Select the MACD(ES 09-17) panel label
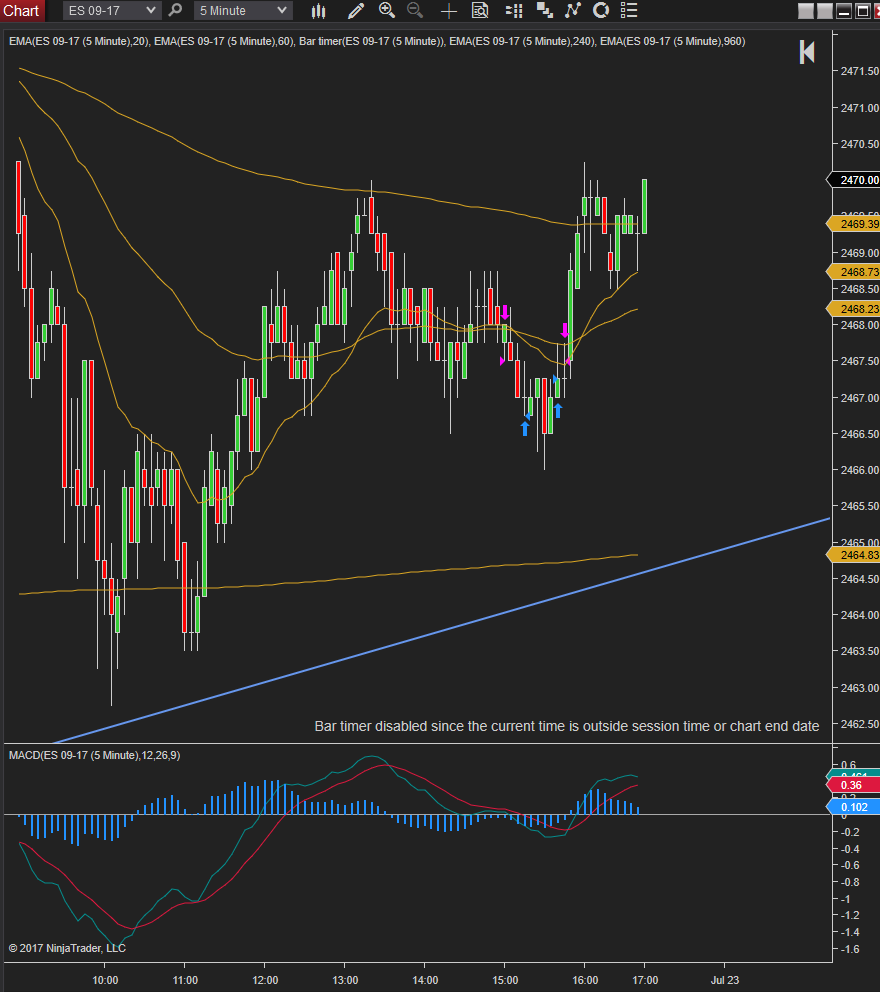The height and width of the screenshot is (992, 880). coord(94,755)
